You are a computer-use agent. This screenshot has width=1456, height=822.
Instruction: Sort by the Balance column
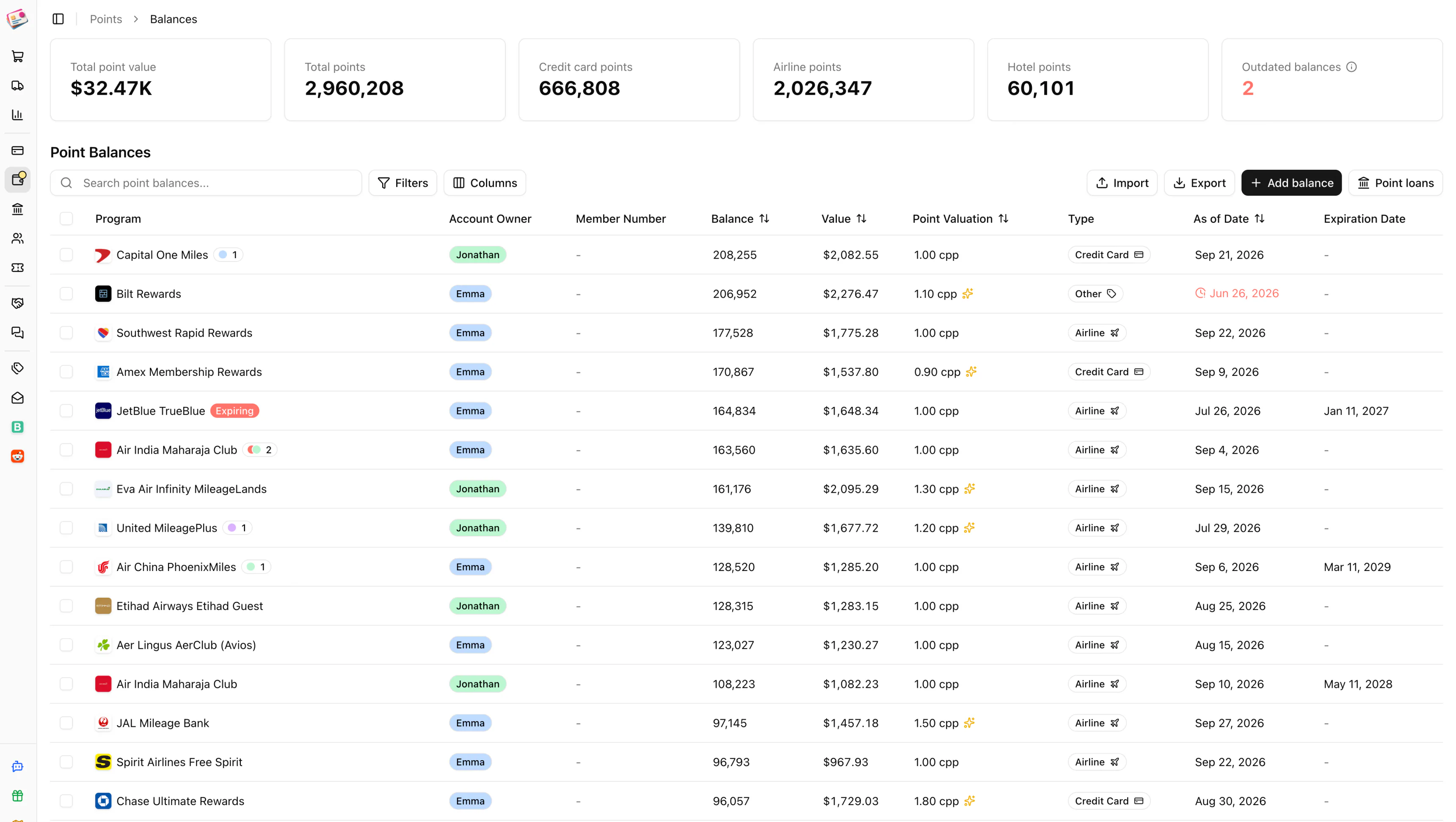click(x=740, y=219)
